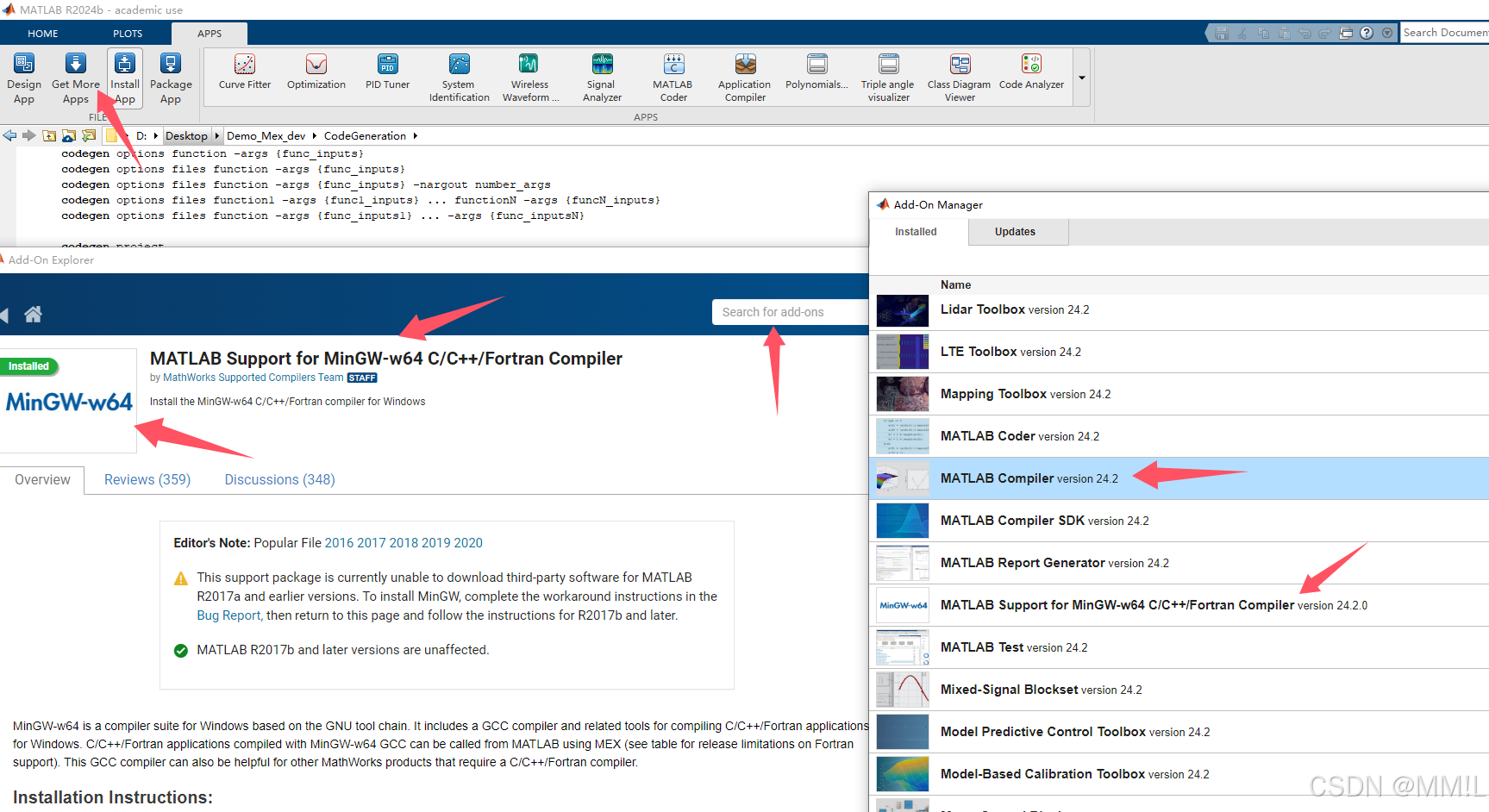Click the Add-On Explorer home icon
Screen dimensions: 1489x812
click(x=33, y=315)
